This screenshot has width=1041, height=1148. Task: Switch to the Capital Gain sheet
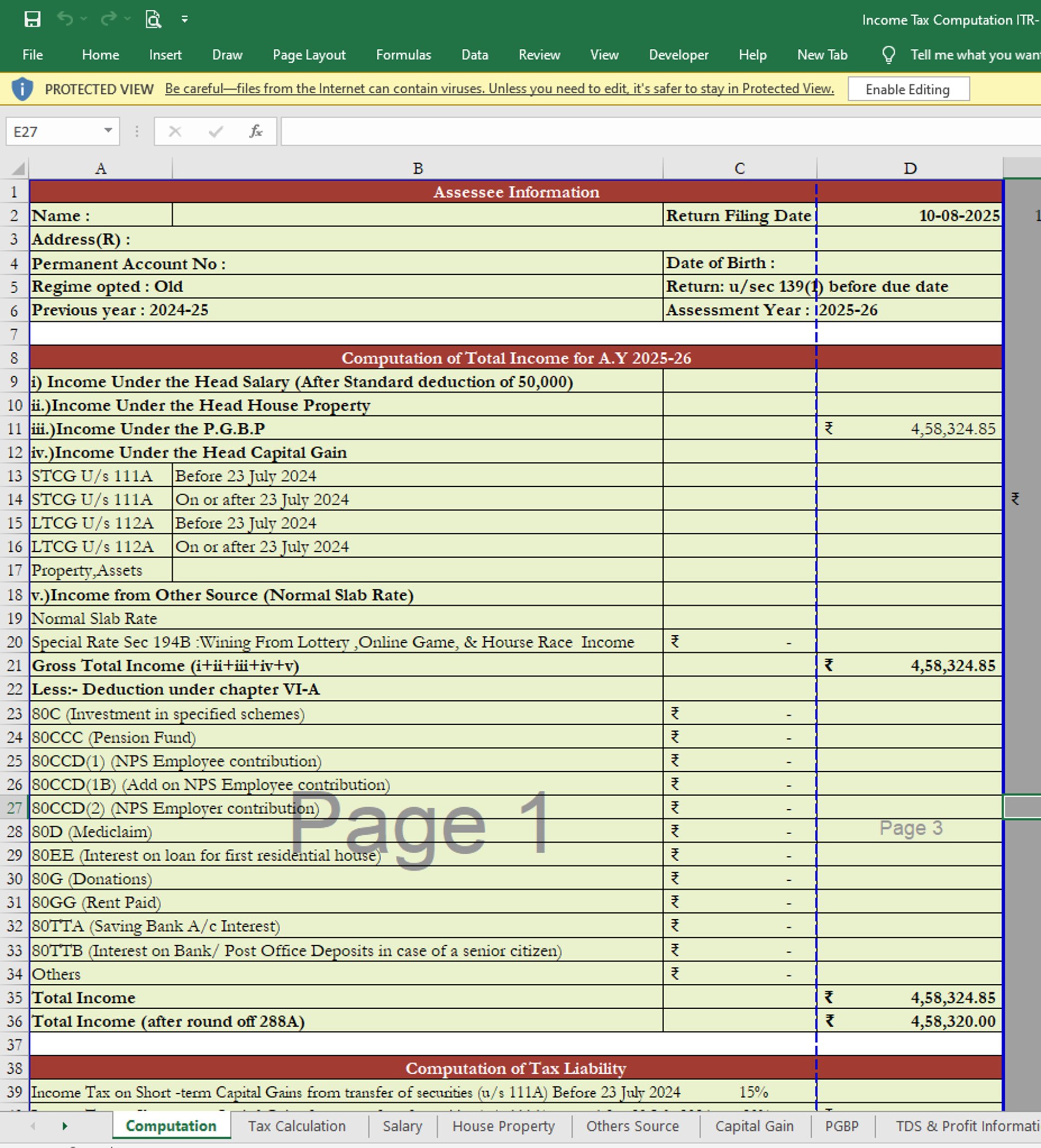[x=754, y=1126]
